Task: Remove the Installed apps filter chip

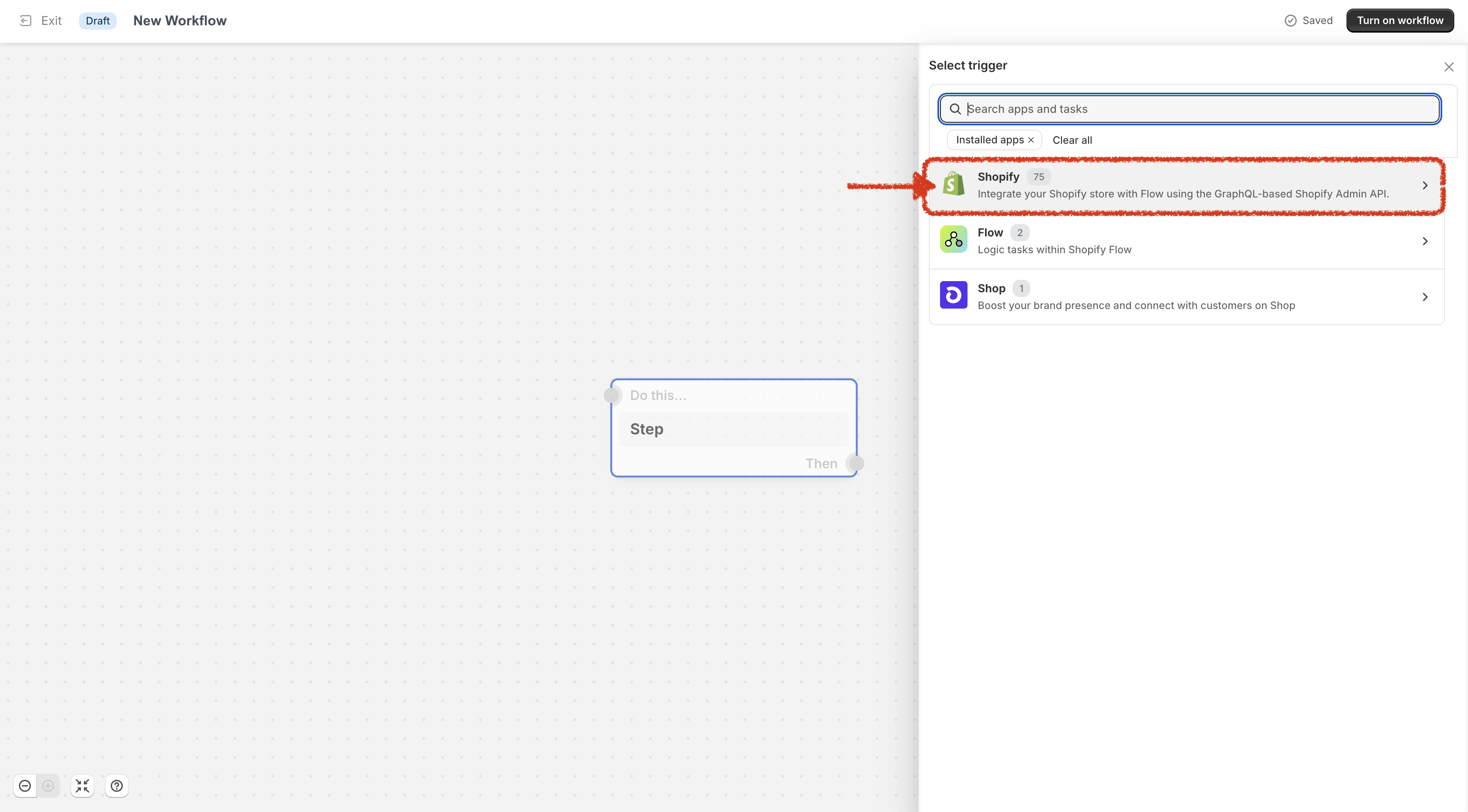Action: point(1031,139)
